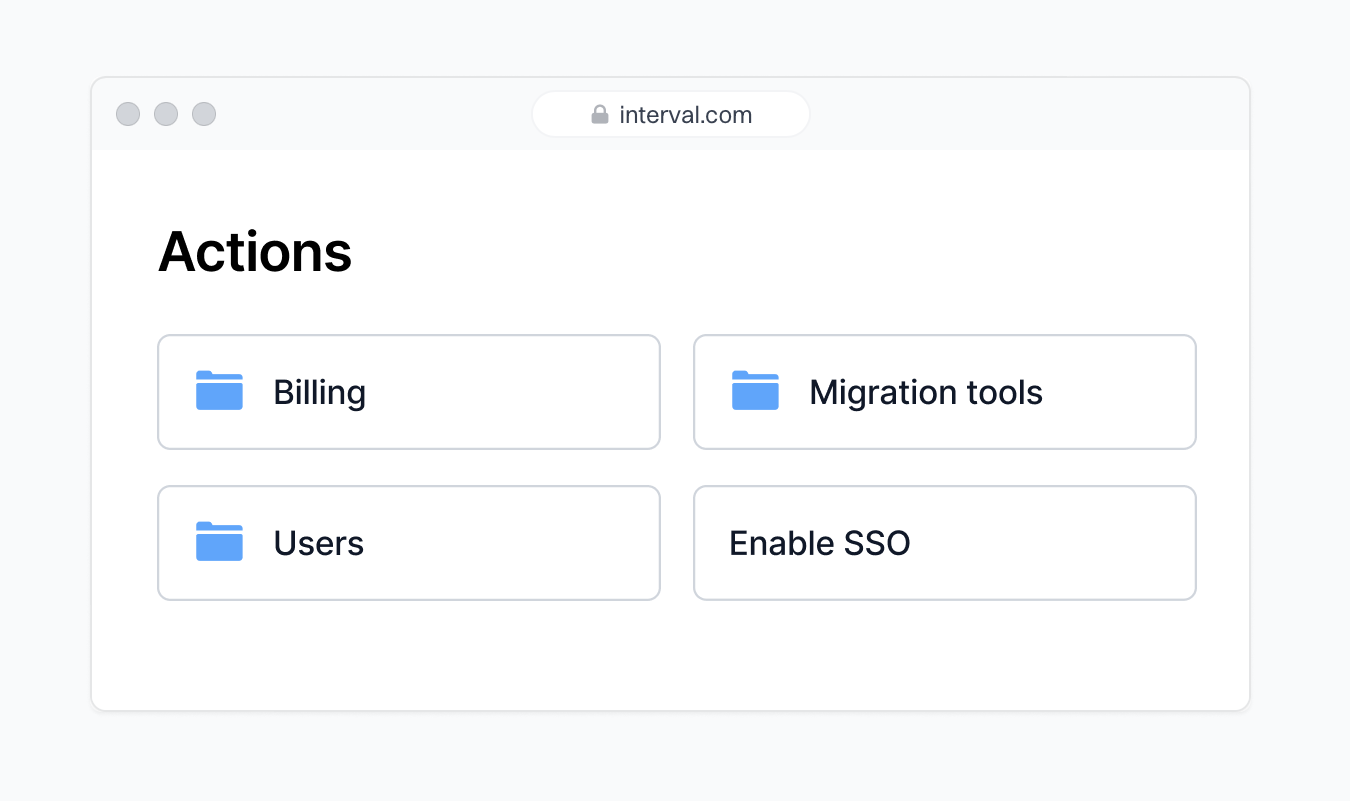Open the Billing actions folder
Viewport: 1350px width, 801px height.
click(x=408, y=391)
